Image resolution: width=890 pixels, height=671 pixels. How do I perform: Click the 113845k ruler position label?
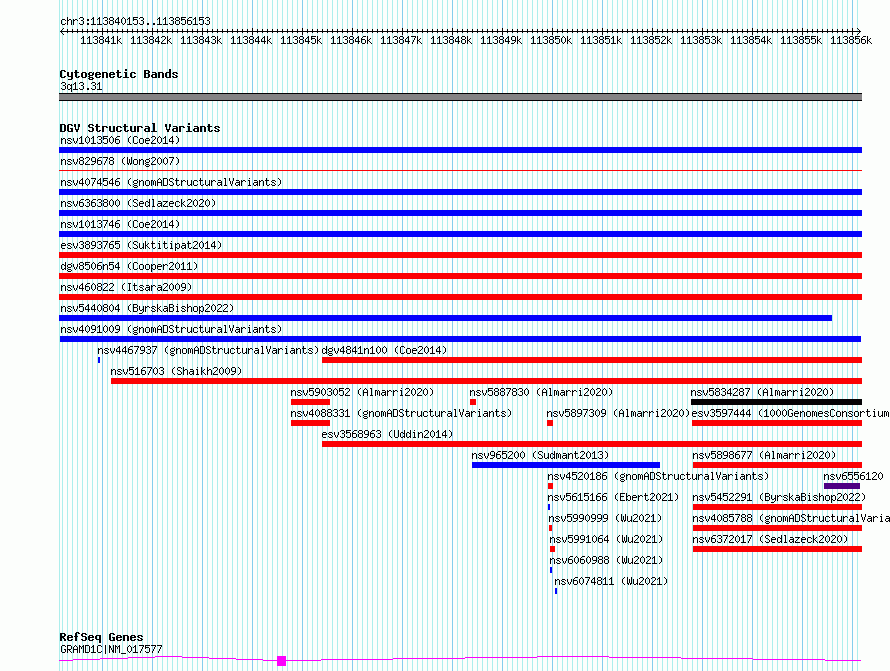(x=301, y=40)
